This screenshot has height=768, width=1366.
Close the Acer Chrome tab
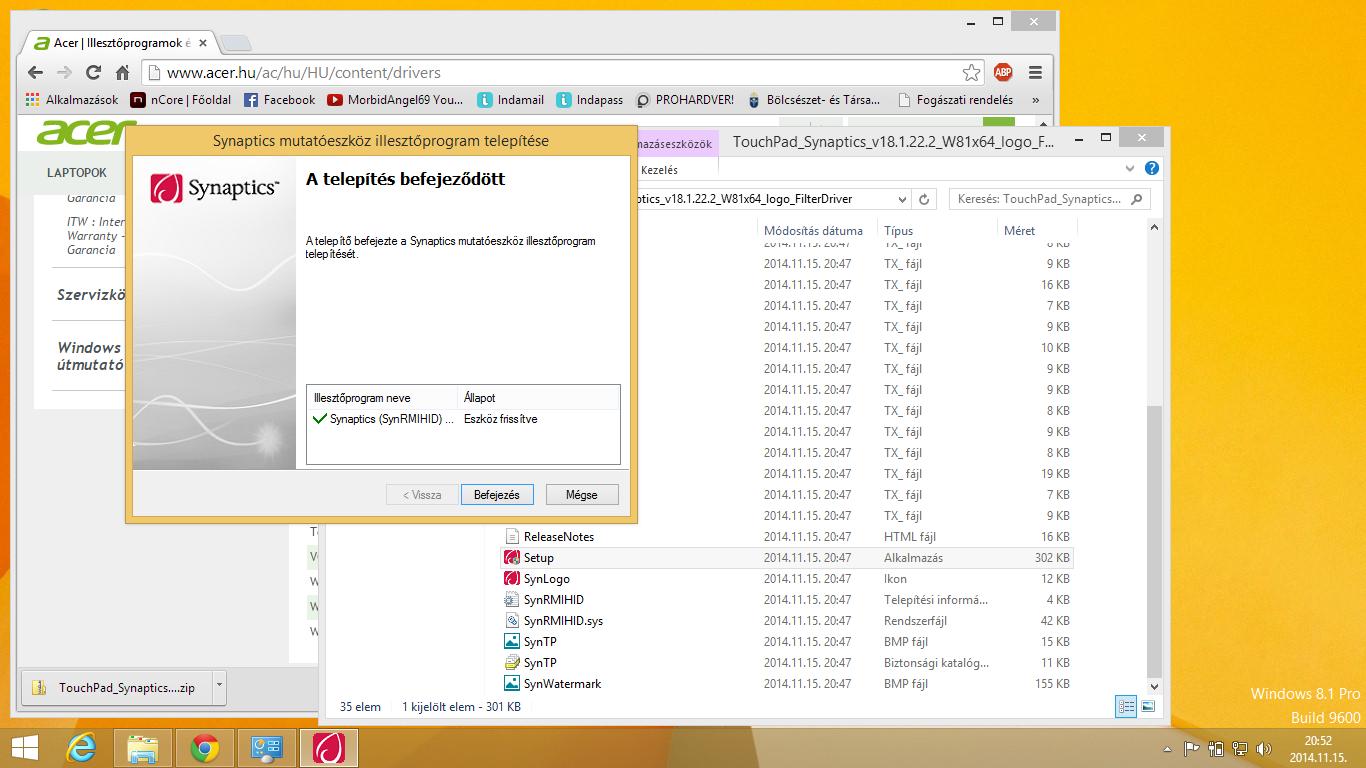204,43
